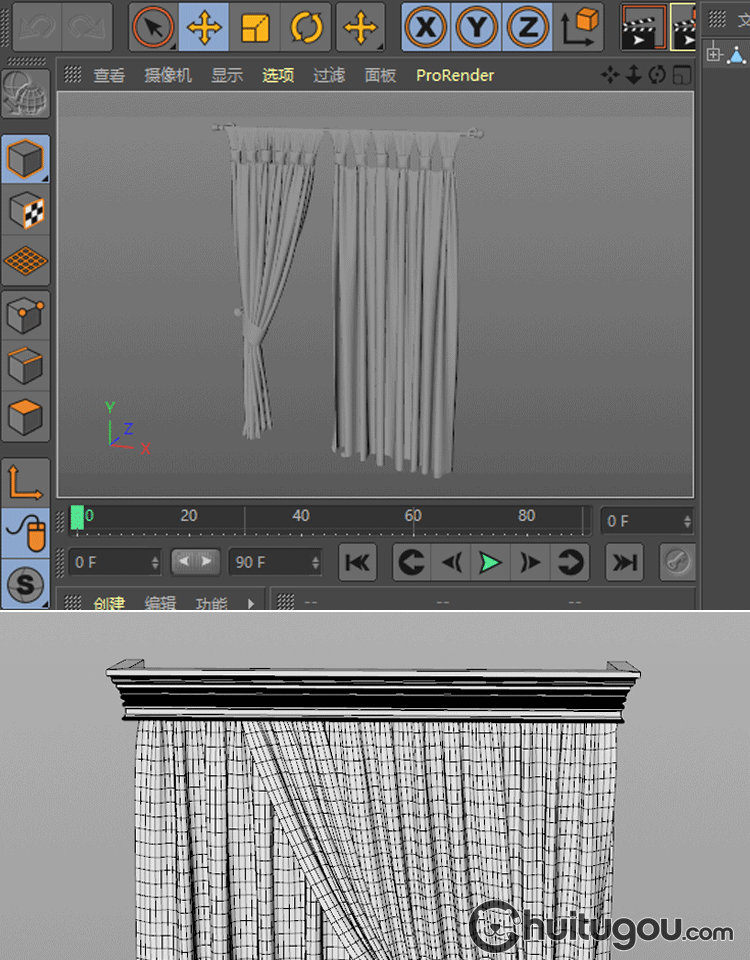This screenshot has width=750, height=960.
Task: Activate the Scale tool
Action: pyautogui.click(x=256, y=27)
